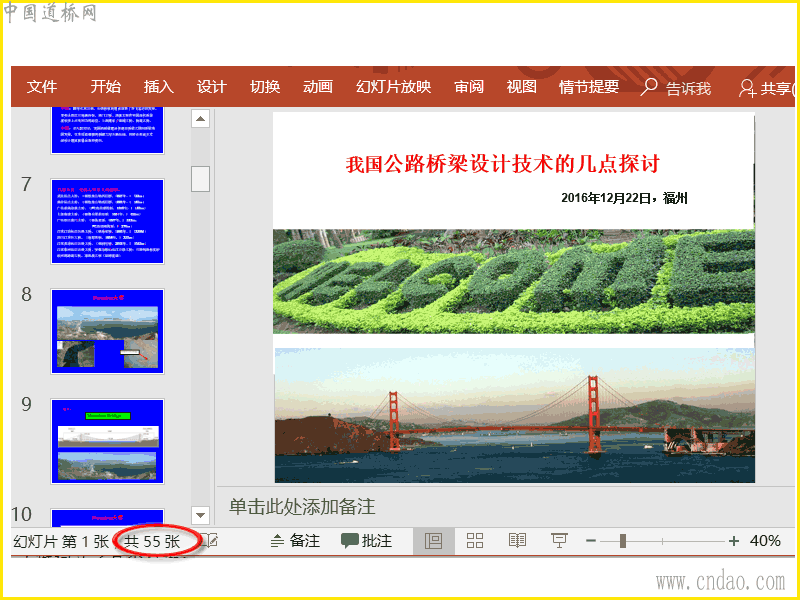Switch to Slide Sorter view icon
This screenshot has height=600, width=800.
point(475,541)
